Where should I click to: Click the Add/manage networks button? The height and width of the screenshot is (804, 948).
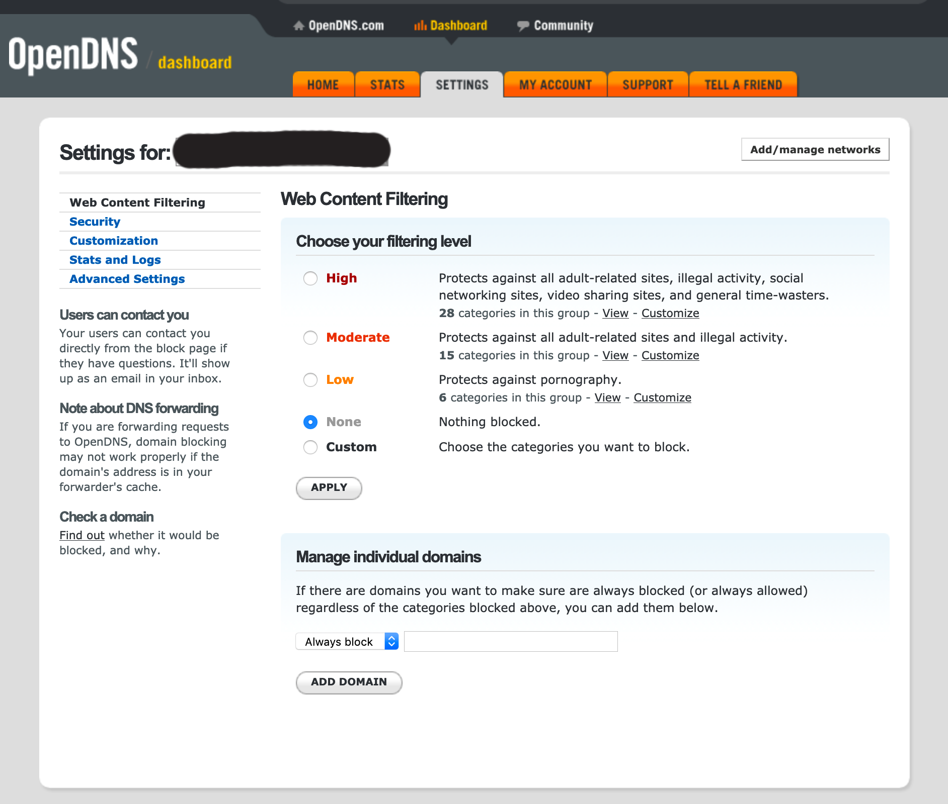pos(815,149)
